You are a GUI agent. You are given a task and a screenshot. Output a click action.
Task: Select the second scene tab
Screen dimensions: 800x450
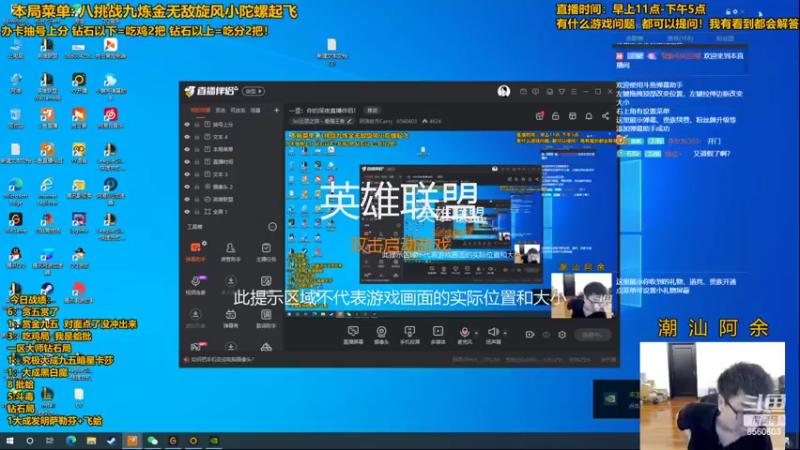pos(220,110)
